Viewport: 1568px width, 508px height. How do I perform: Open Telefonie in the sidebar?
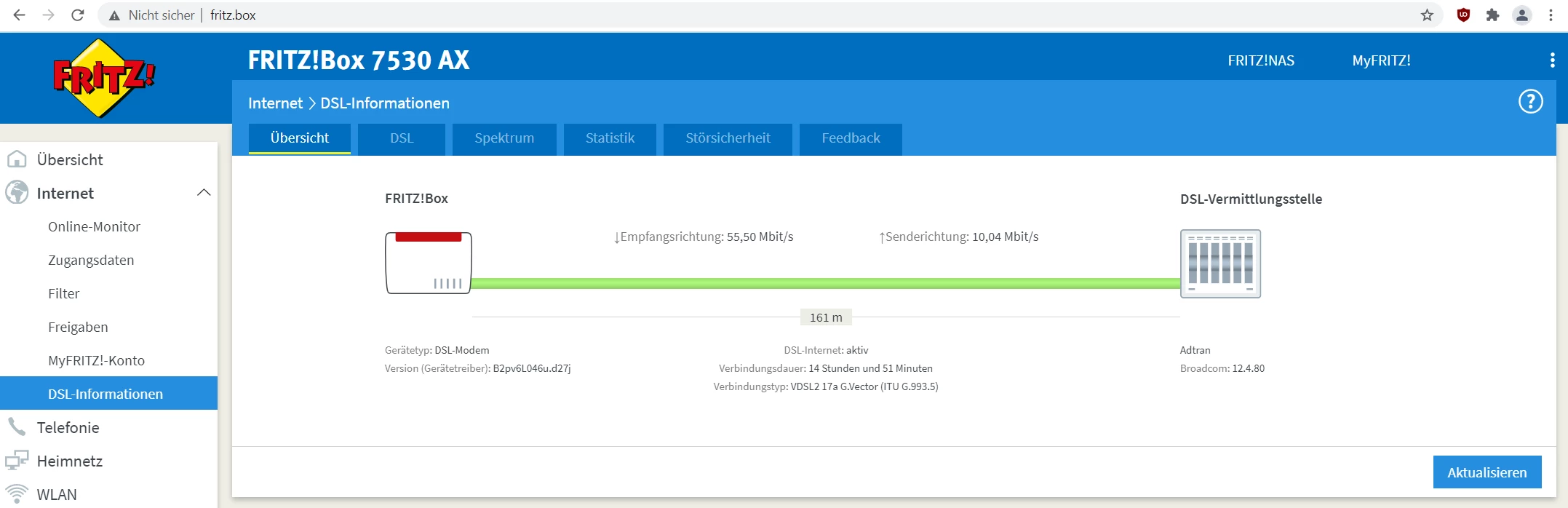(x=109, y=427)
